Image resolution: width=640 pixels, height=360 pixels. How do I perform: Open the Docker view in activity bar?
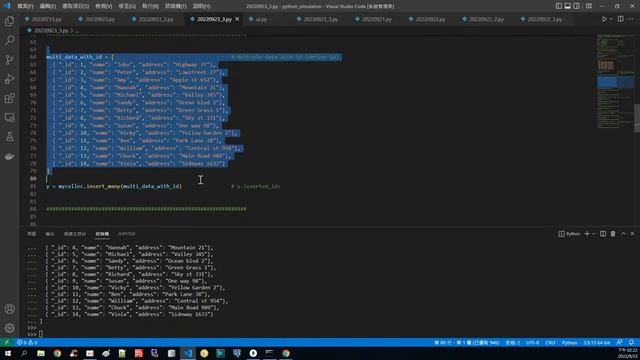tap(9, 156)
